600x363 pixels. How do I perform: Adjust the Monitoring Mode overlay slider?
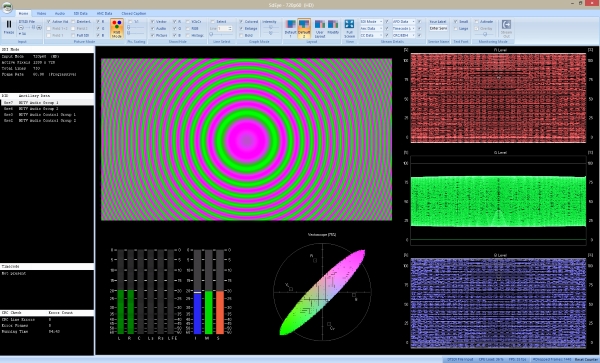coord(484,34)
